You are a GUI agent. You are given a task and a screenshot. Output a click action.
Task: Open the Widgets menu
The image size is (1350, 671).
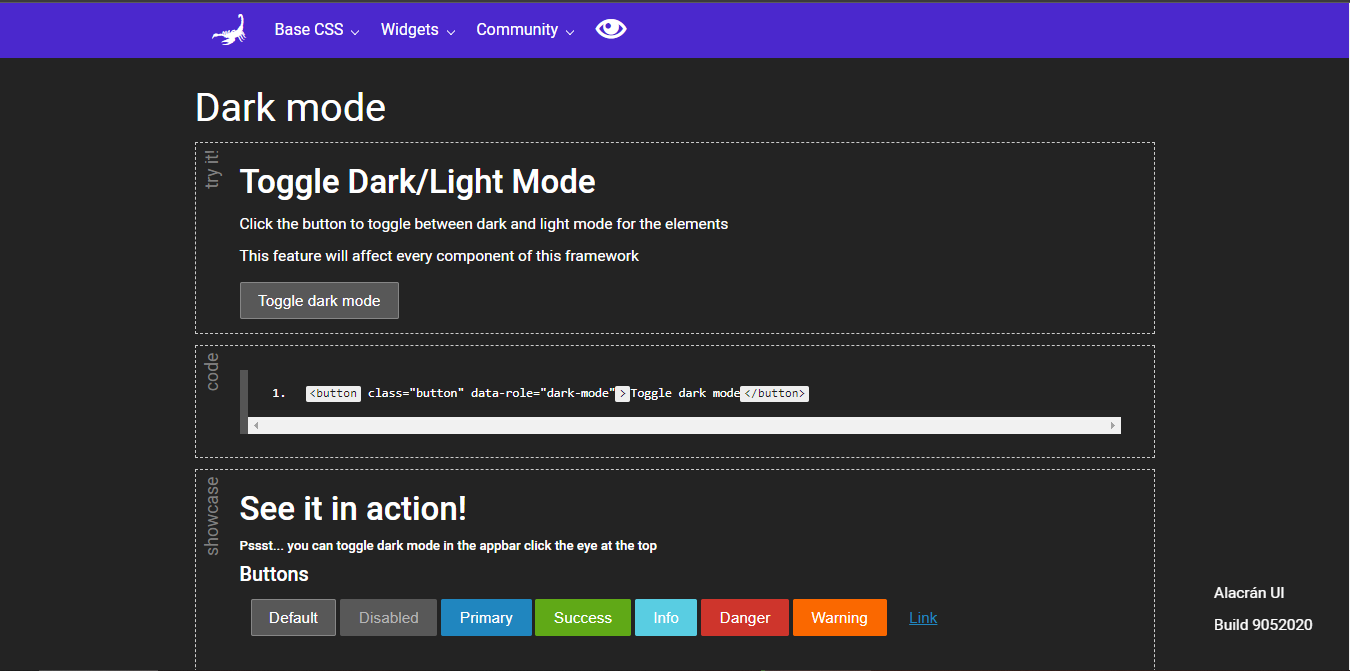pos(418,30)
